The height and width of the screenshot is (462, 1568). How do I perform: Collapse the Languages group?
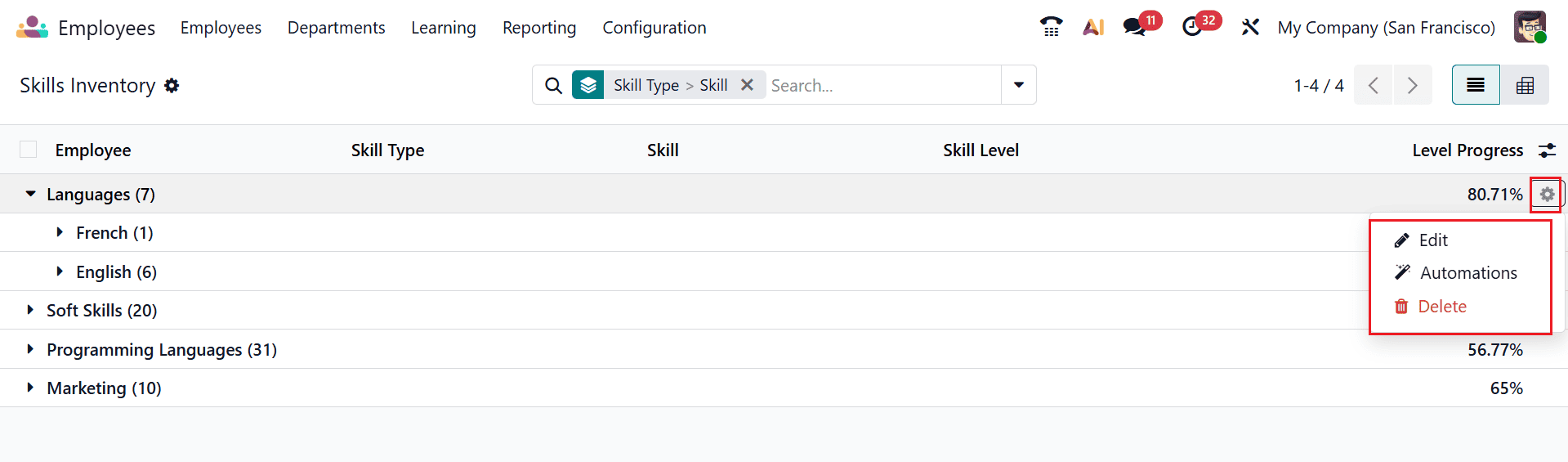point(30,194)
